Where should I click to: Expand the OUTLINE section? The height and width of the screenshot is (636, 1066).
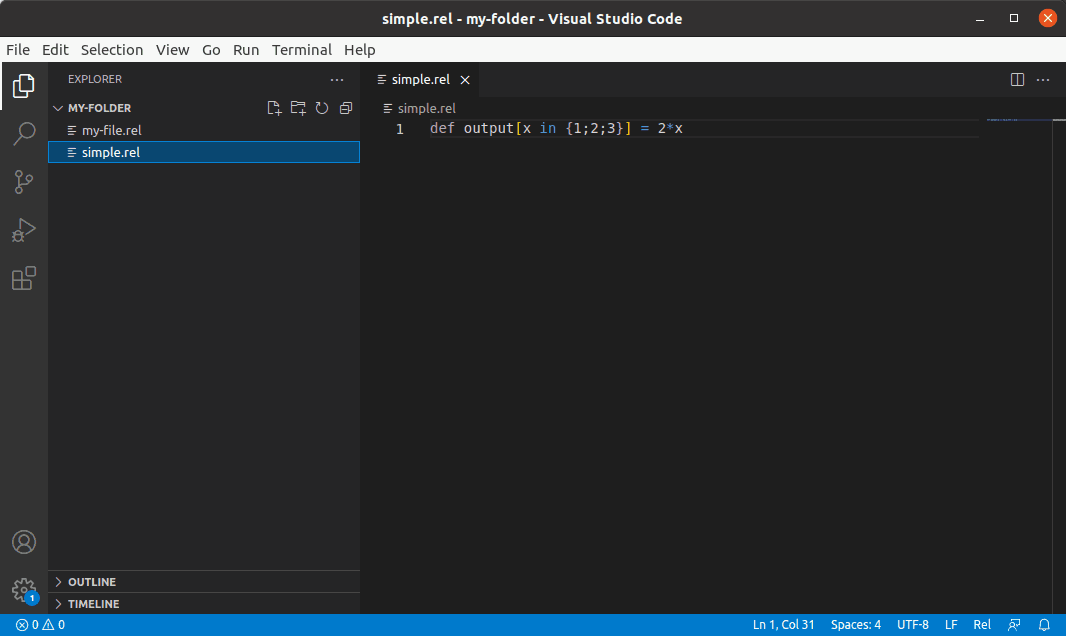click(x=92, y=582)
